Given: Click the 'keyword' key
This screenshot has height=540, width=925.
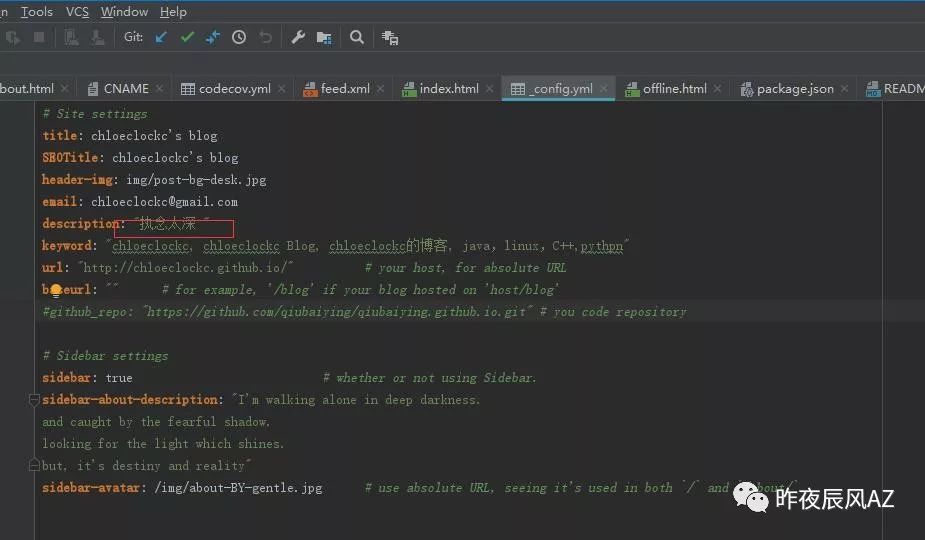Looking at the screenshot, I should coord(67,246).
